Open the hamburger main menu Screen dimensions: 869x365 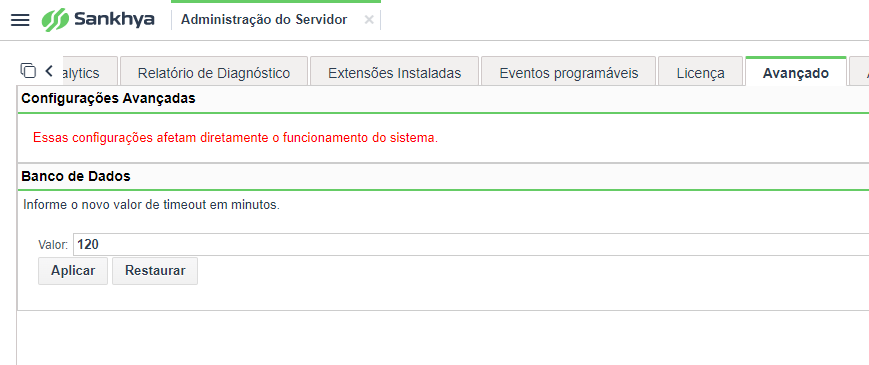[20, 20]
